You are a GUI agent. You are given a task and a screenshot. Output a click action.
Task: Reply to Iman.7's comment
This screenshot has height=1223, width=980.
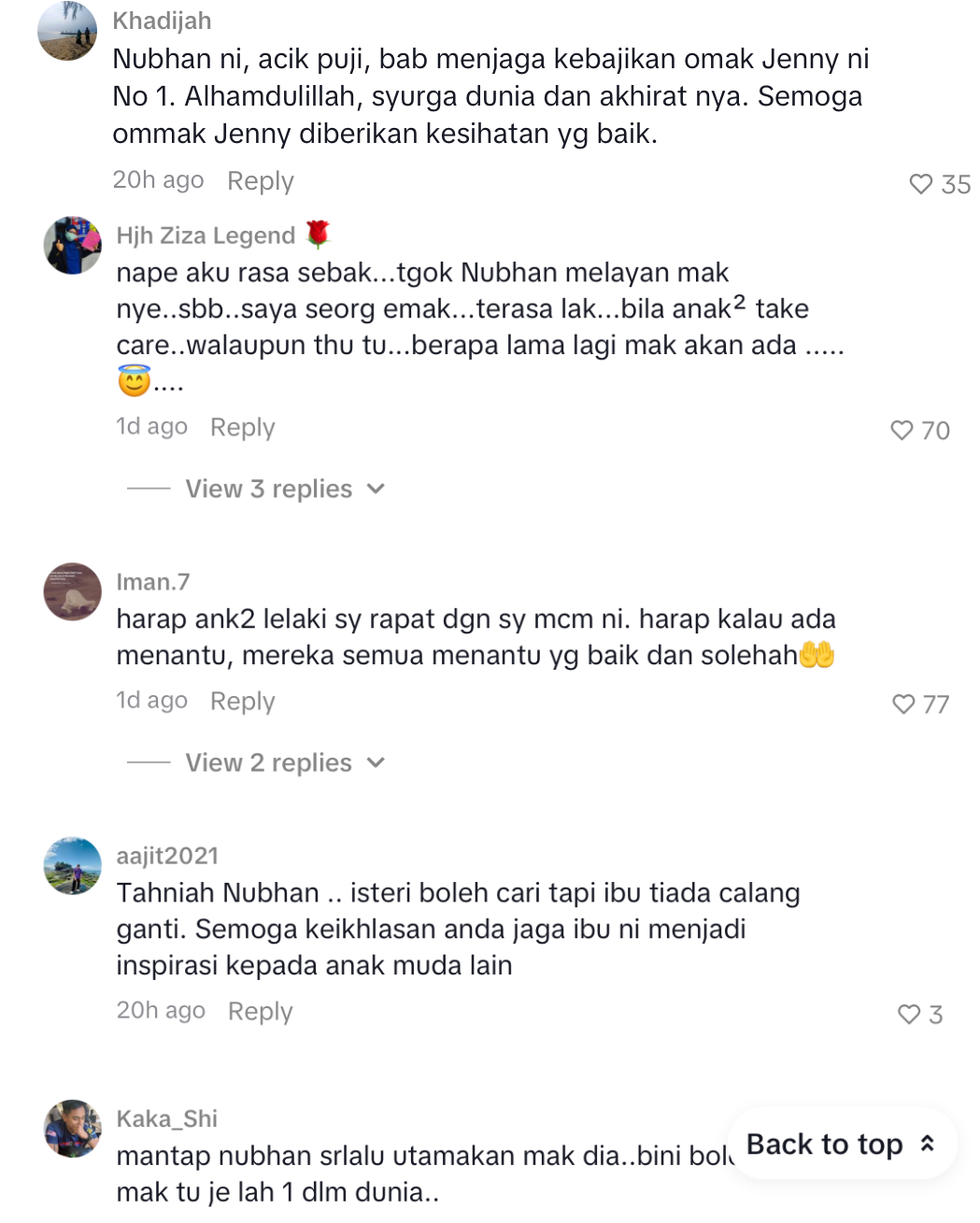[243, 701]
